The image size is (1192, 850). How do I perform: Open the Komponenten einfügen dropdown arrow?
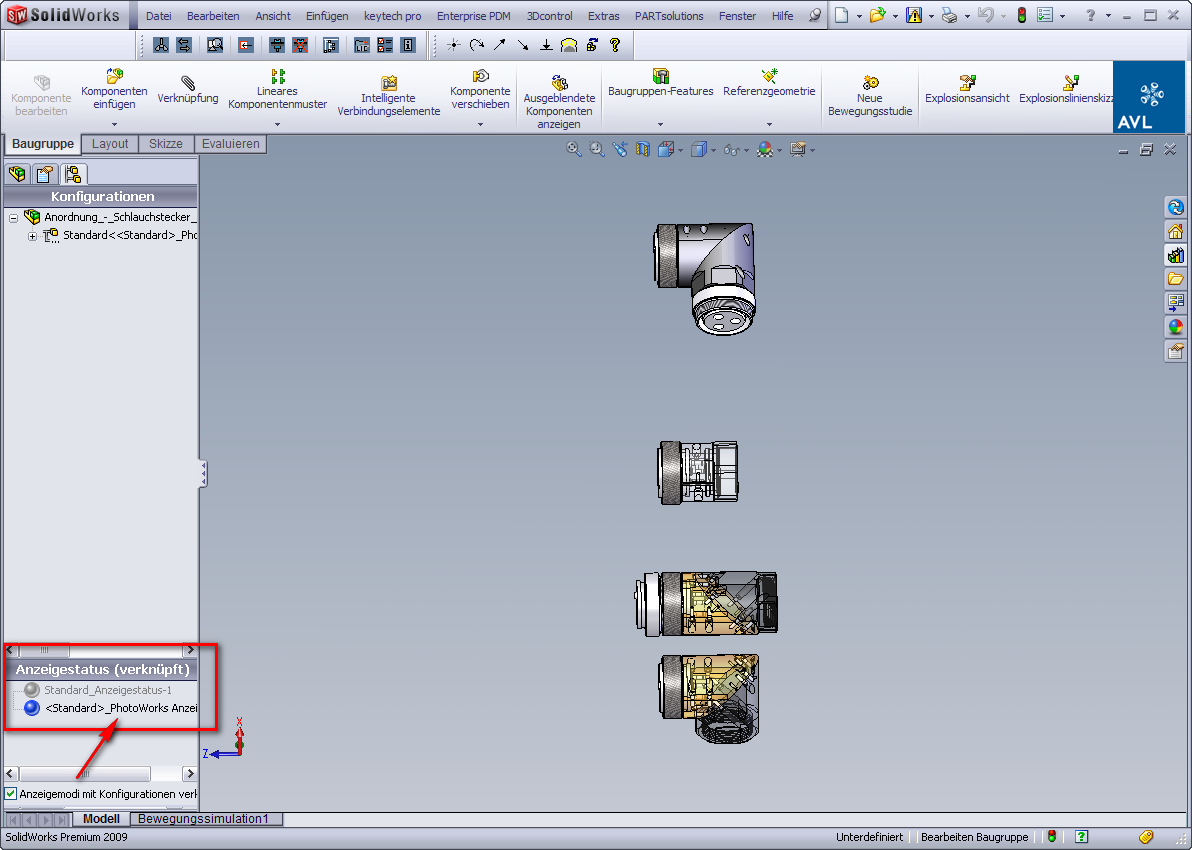(114, 124)
